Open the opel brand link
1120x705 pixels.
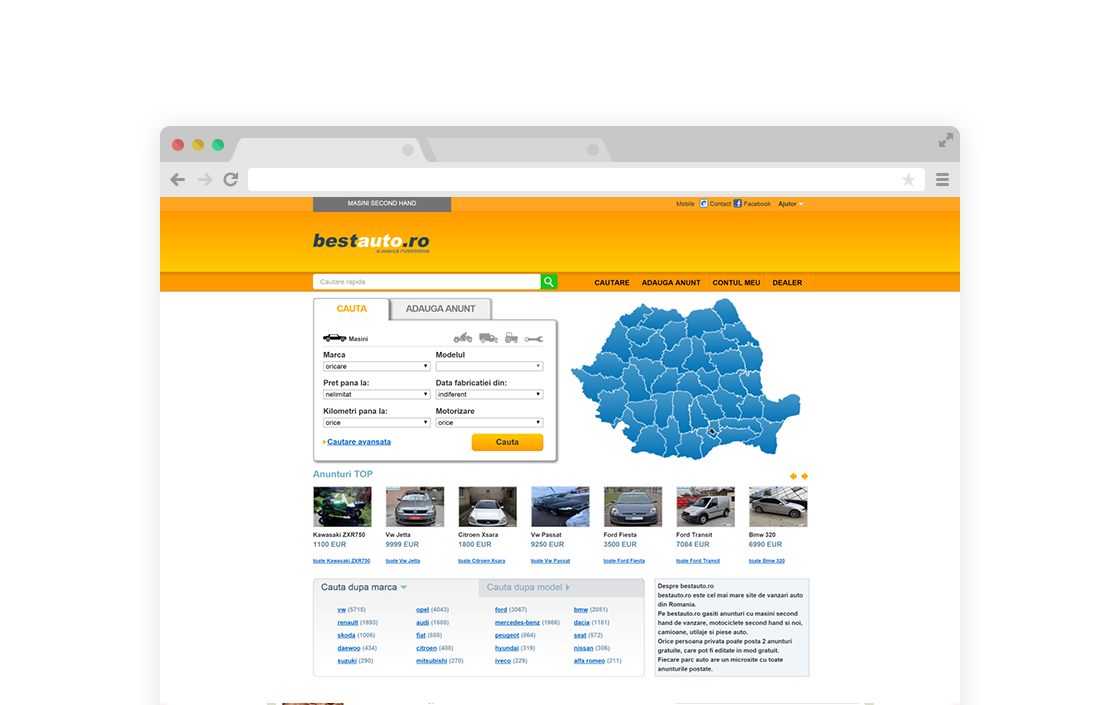click(423, 610)
